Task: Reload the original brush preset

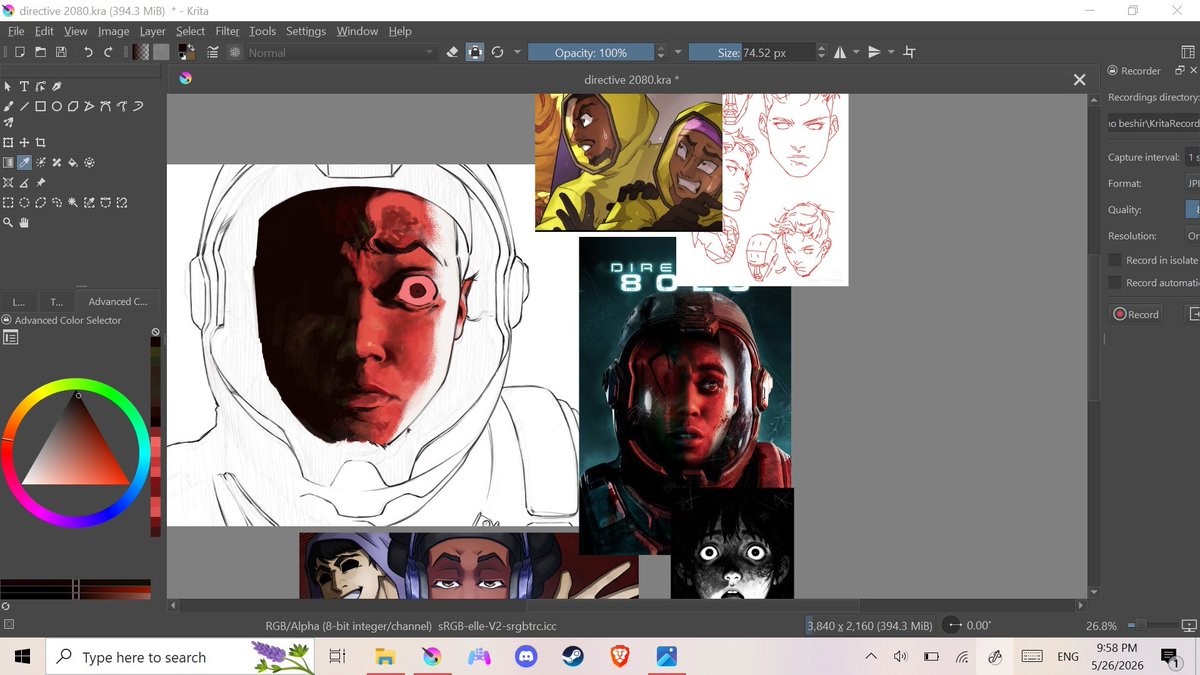Action: point(498,52)
